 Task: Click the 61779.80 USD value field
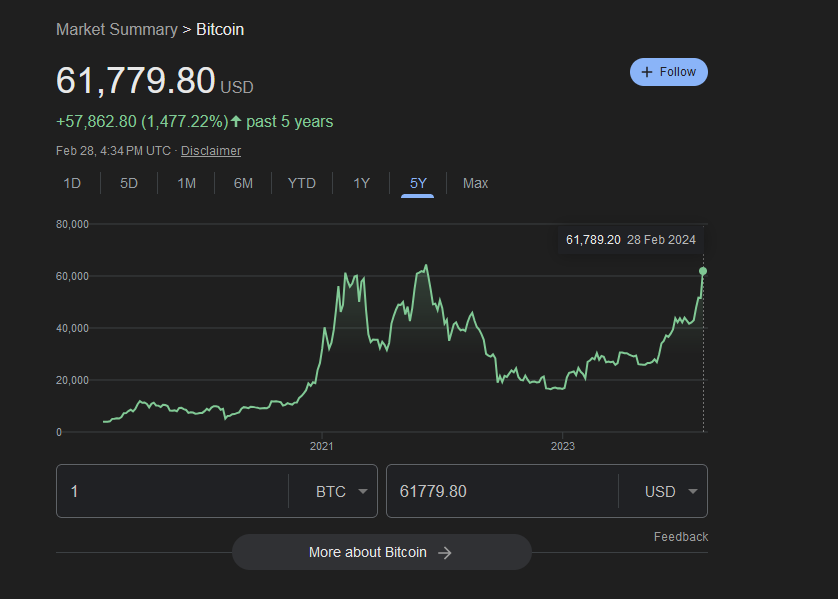pyautogui.click(x=502, y=491)
